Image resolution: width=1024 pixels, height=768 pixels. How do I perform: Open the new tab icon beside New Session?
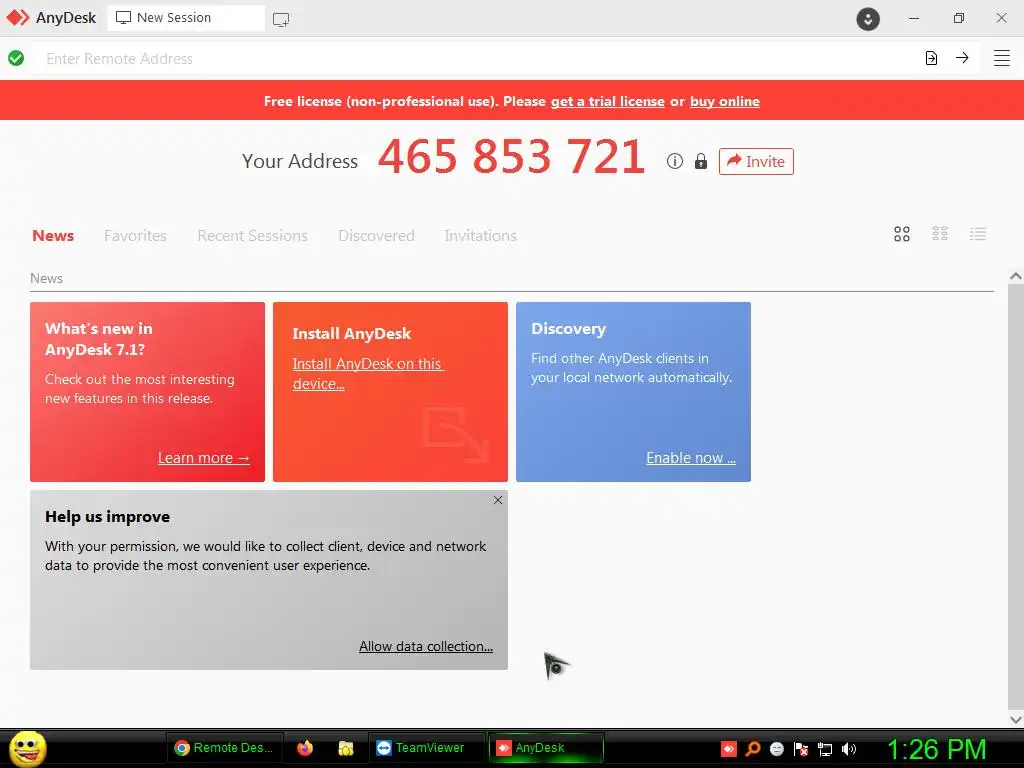[x=281, y=20]
